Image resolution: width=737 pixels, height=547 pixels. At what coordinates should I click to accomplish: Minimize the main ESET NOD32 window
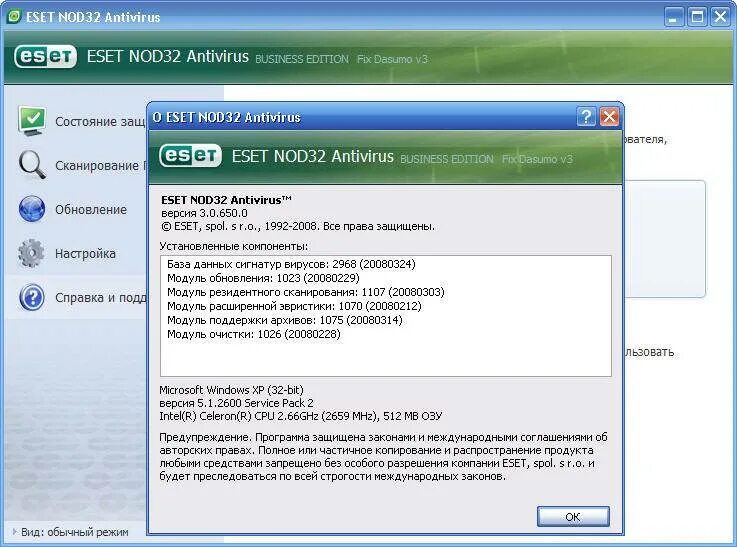674,17
